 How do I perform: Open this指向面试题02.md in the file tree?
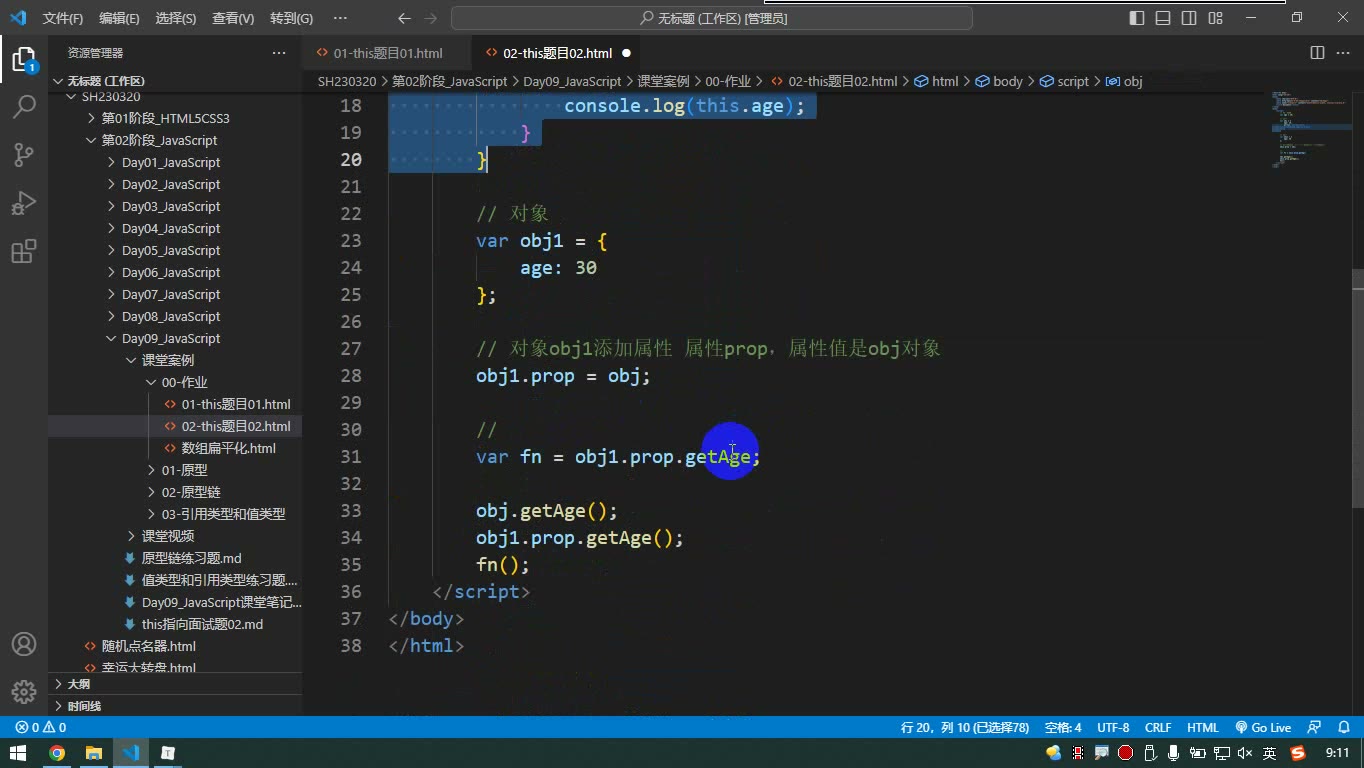[202, 624]
